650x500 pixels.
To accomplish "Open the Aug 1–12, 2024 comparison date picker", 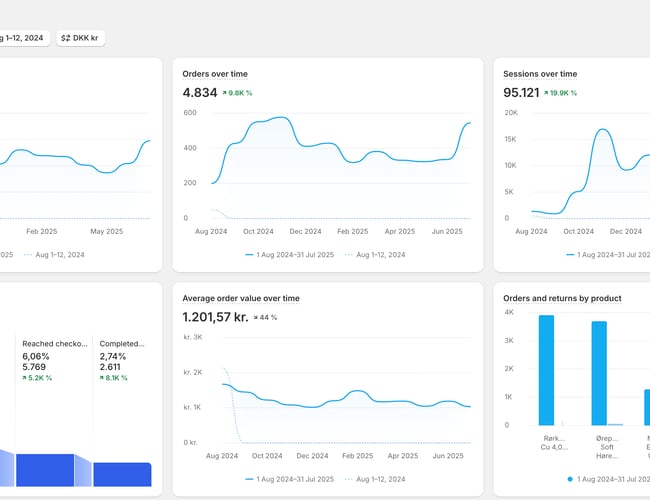I will (22, 38).
